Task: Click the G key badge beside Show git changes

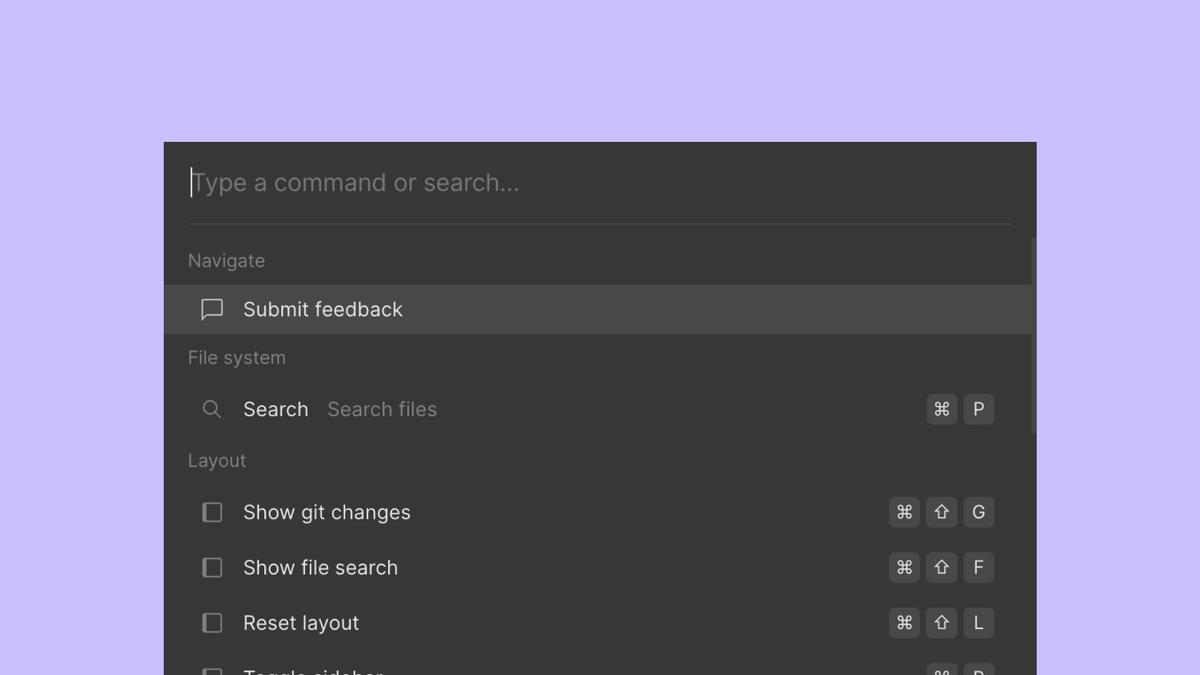Action: click(978, 512)
